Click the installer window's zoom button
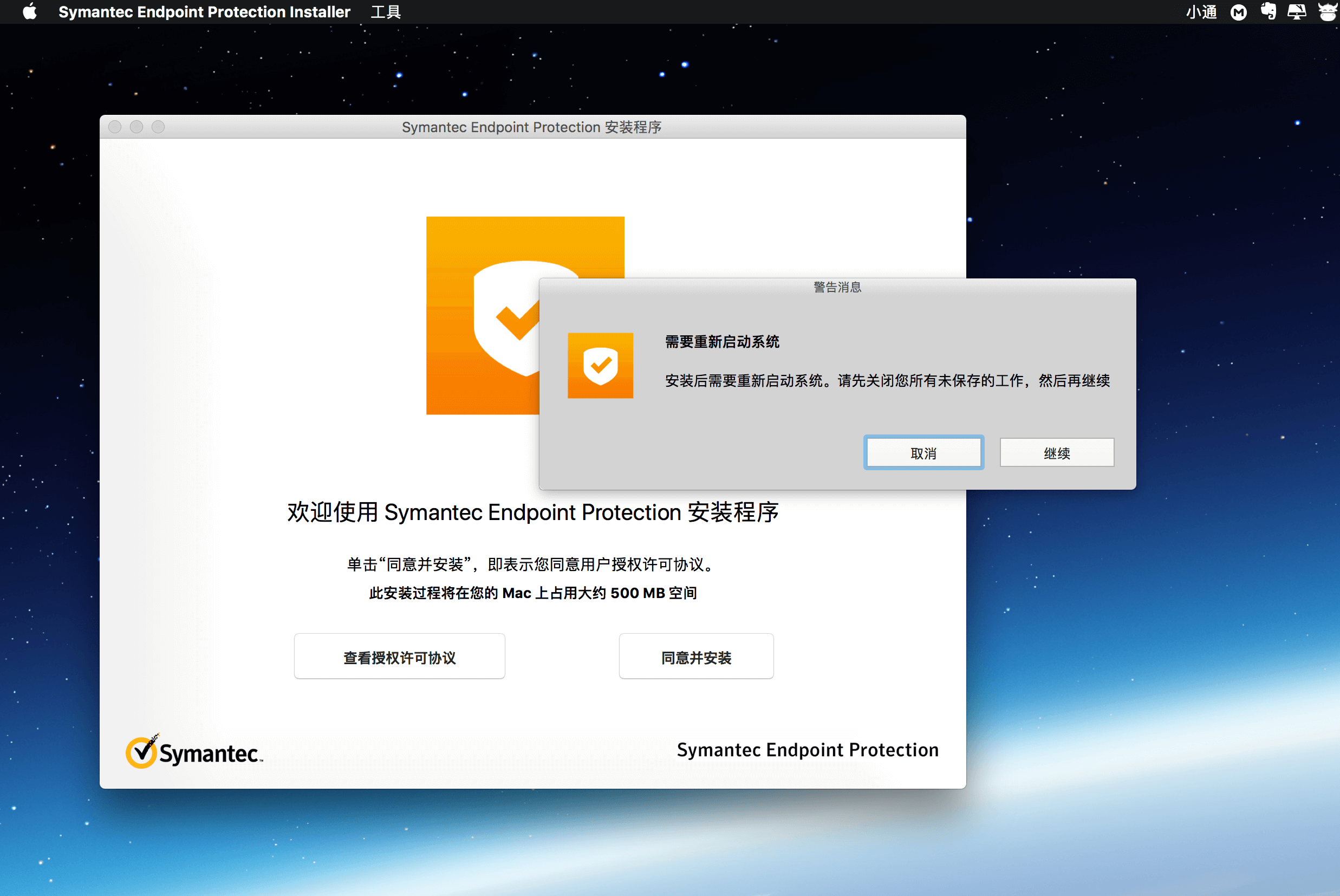The width and height of the screenshot is (1340, 896). pyautogui.click(x=158, y=127)
